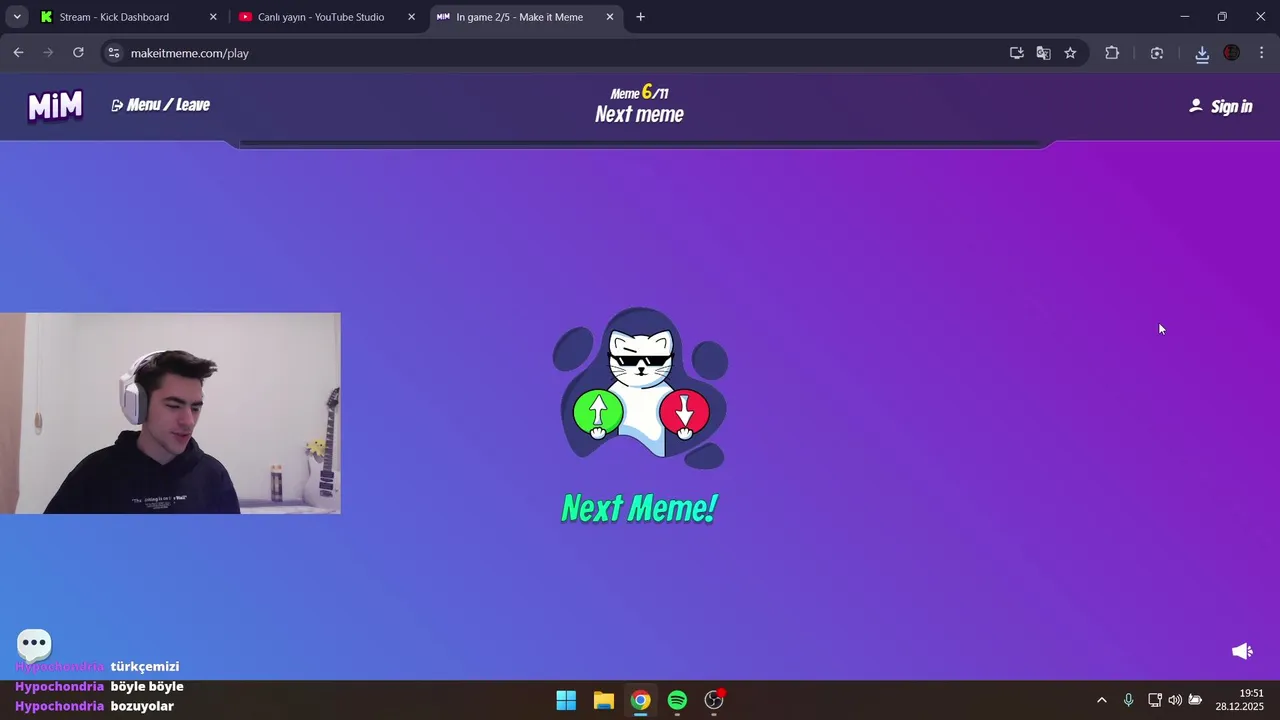Open the tab search dropdown
The image size is (1280, 720).
point(17,17)
